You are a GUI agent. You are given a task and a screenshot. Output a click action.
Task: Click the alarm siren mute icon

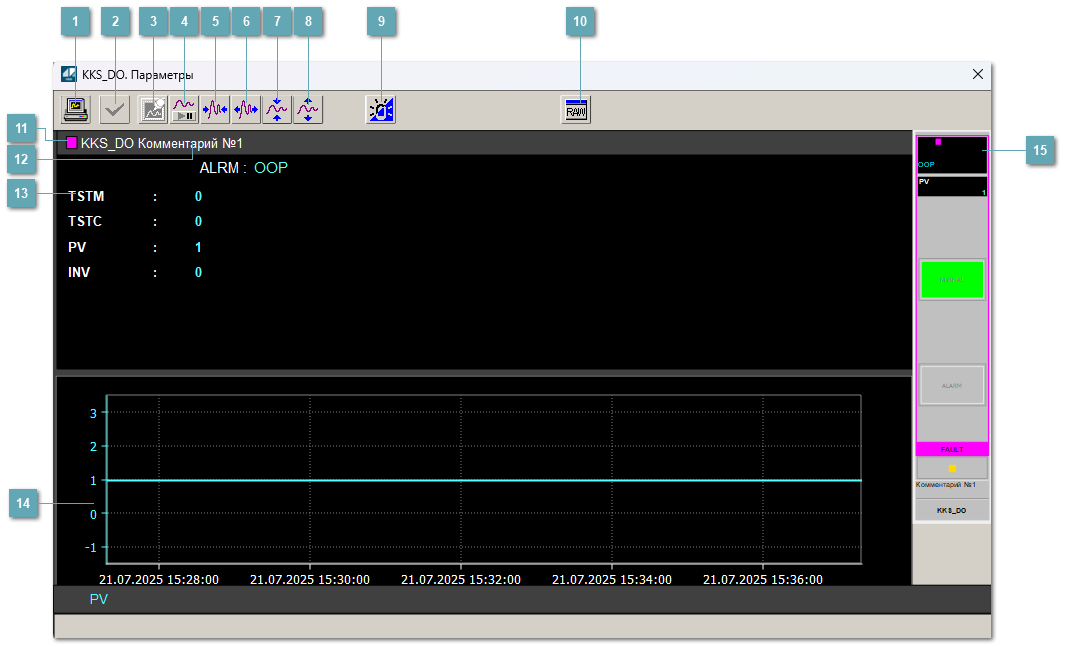[381, 110]
